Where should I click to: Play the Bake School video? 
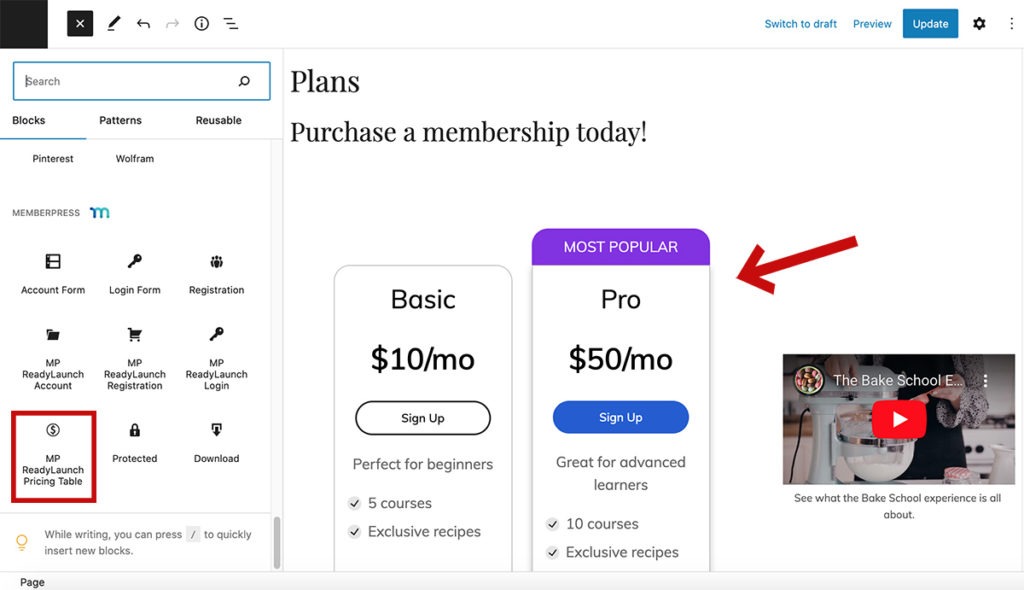coord(898,419)
